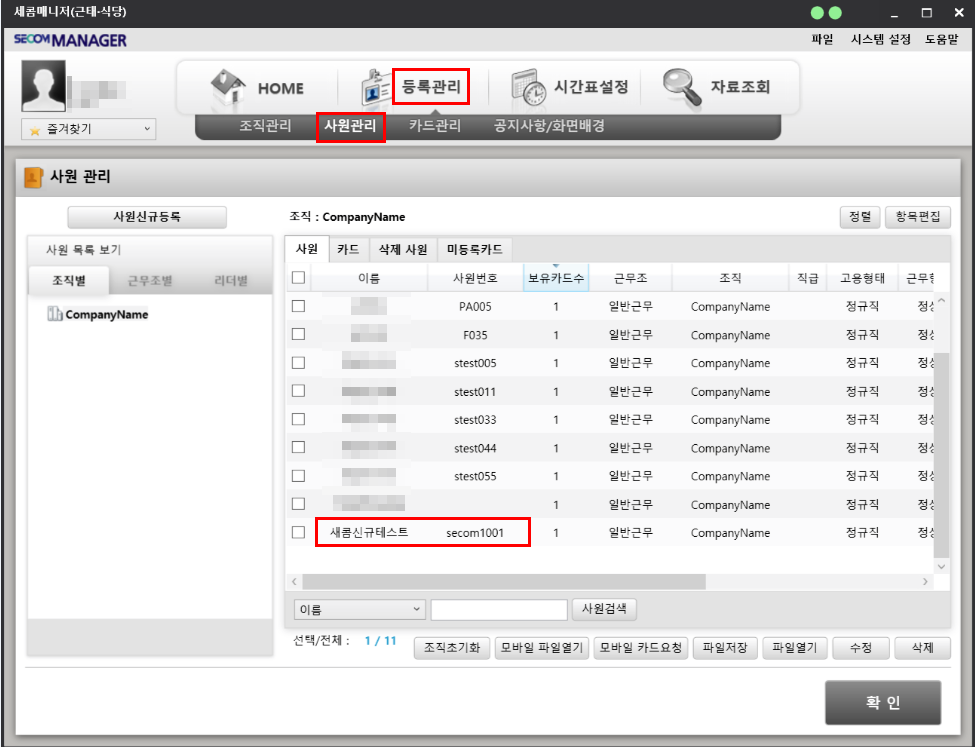Screen dimensions: 975x747
Task: Select the CompanyName organization tree icon
Action: click(x=55, y=315)
